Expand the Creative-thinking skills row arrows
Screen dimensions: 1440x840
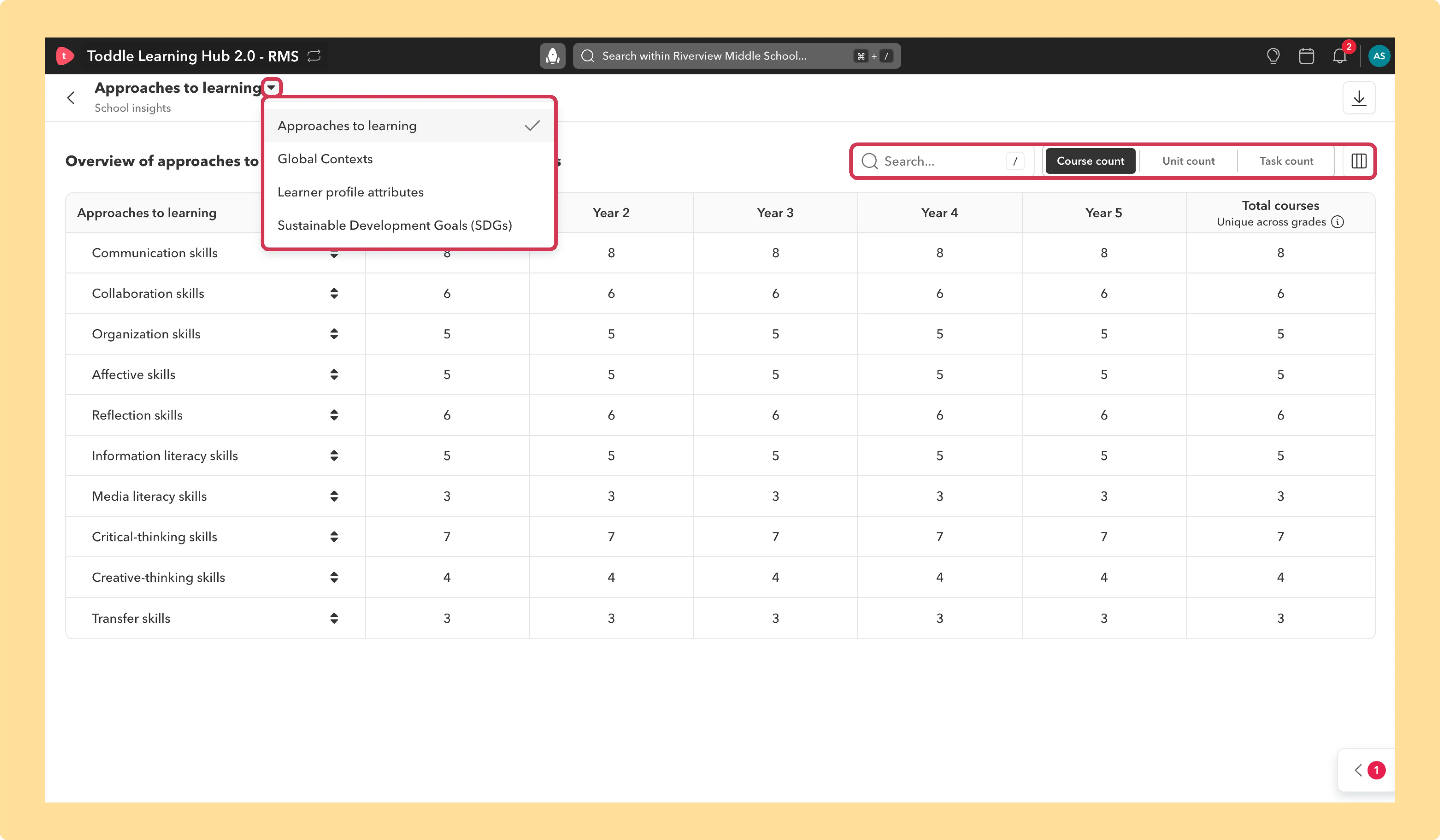[334, 577]
